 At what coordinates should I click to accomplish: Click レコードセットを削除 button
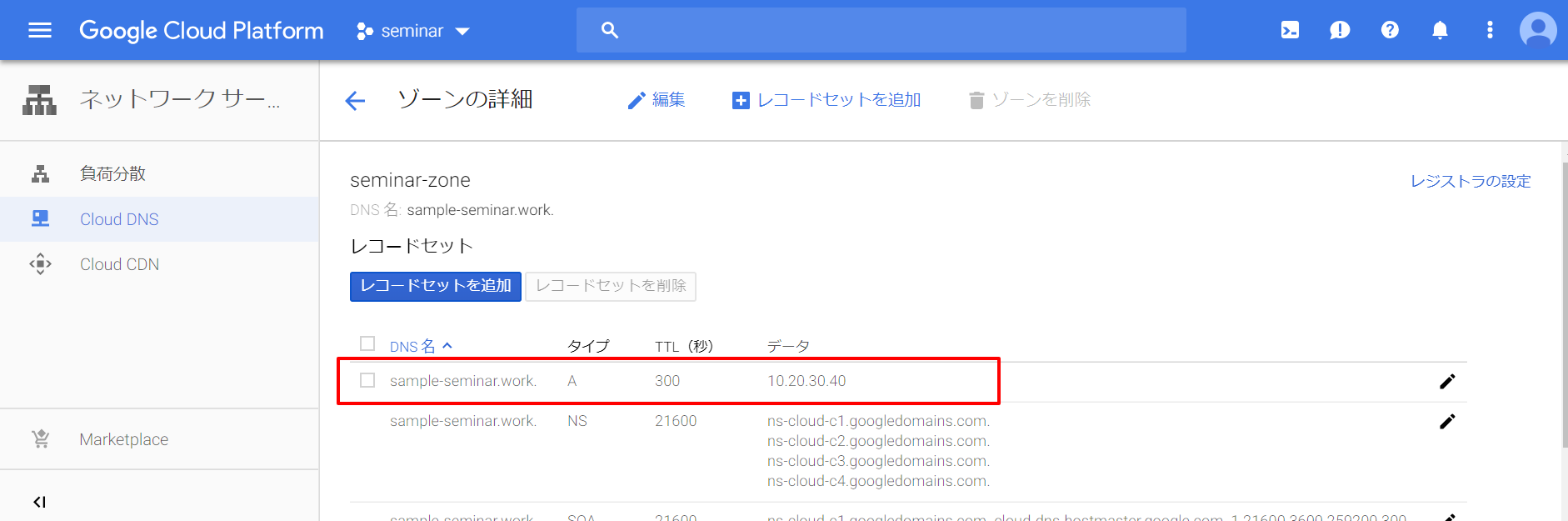click(x=611, y=286)
